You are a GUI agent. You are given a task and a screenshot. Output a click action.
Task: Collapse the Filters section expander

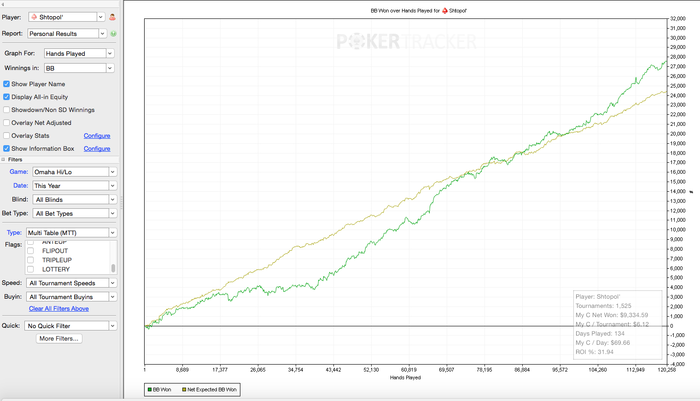tap(3, 159)
